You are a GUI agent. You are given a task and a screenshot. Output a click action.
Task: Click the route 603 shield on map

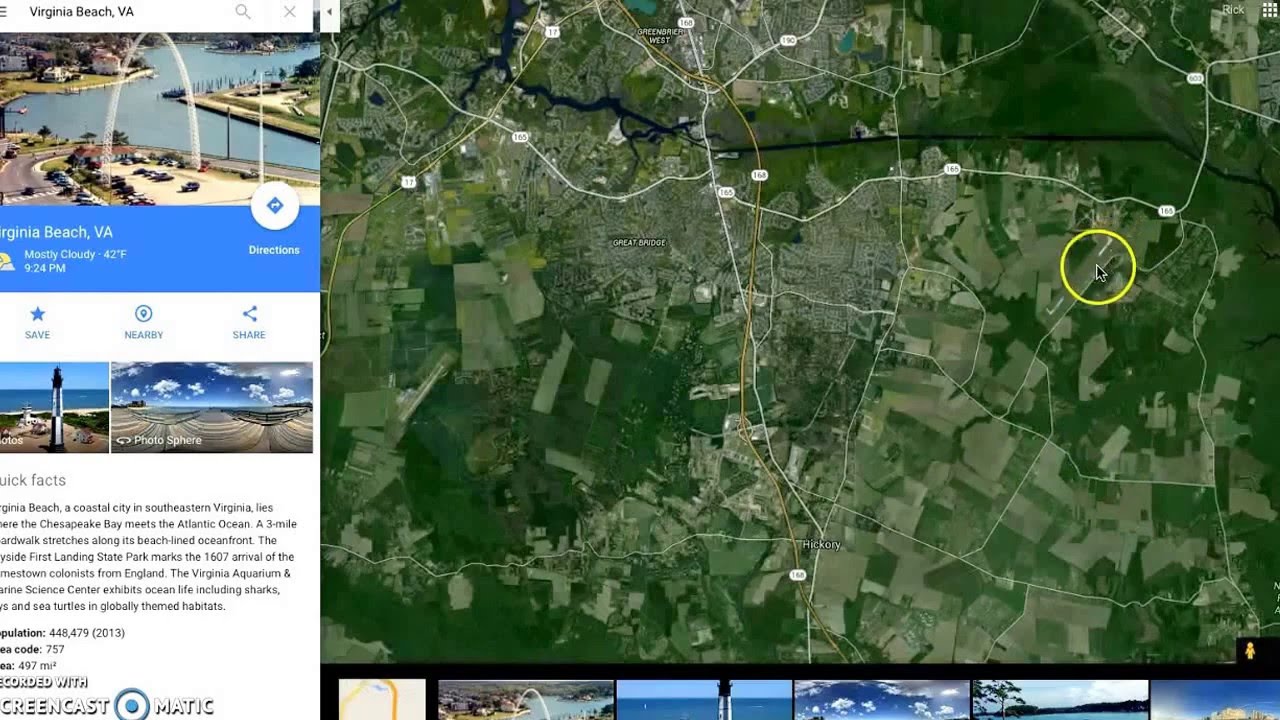pos(1194,78)
